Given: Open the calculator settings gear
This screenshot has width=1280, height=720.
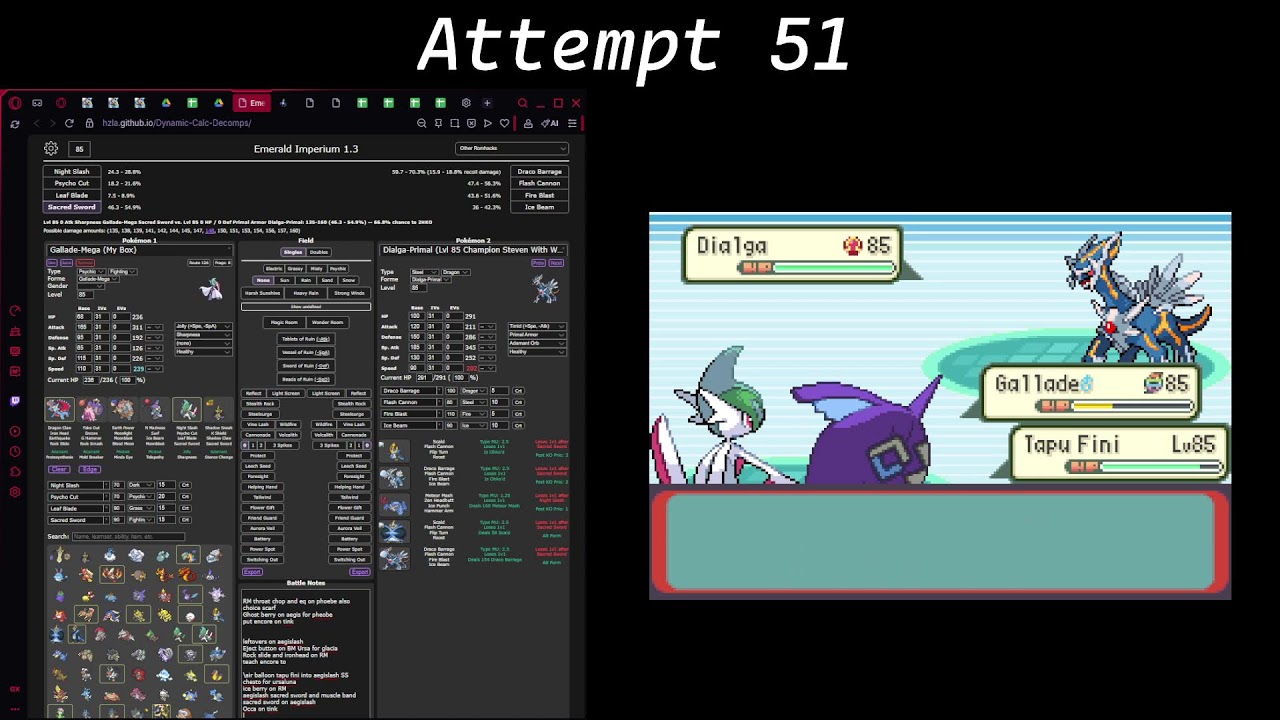Looking at the screenshot, I should tap(51, 149).
